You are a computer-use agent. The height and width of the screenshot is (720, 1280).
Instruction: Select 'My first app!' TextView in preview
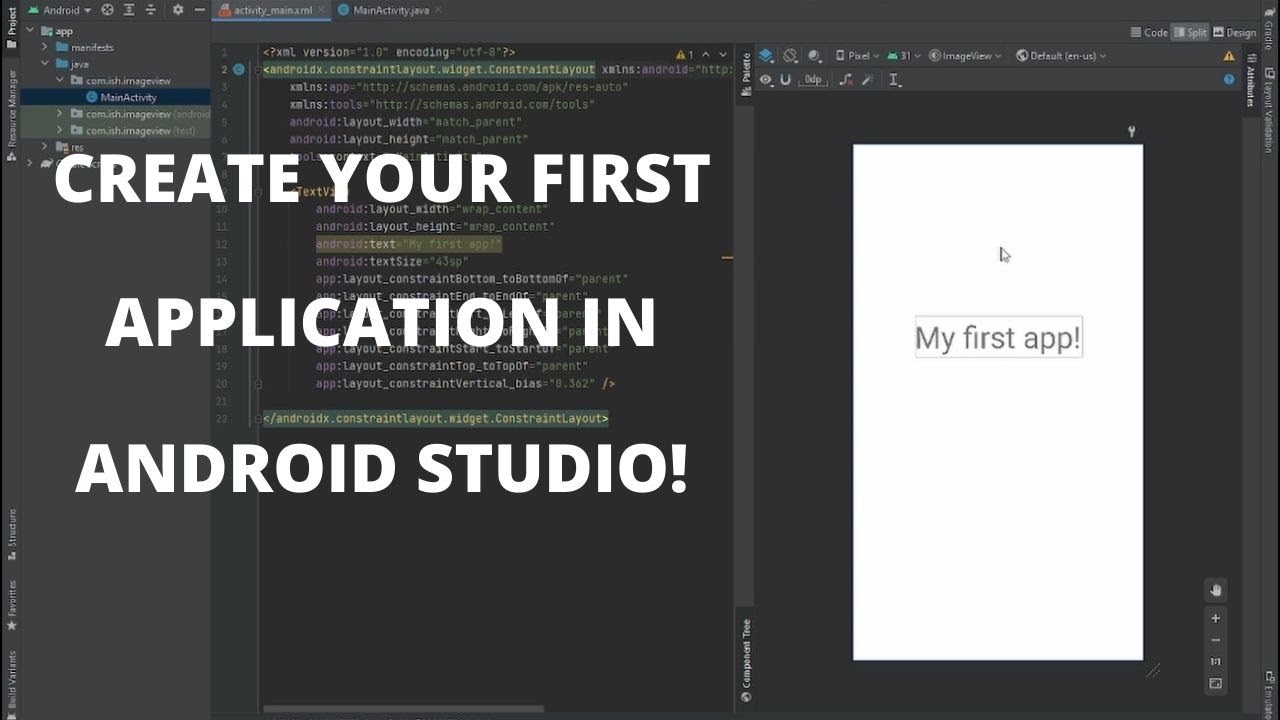[998, 338]
